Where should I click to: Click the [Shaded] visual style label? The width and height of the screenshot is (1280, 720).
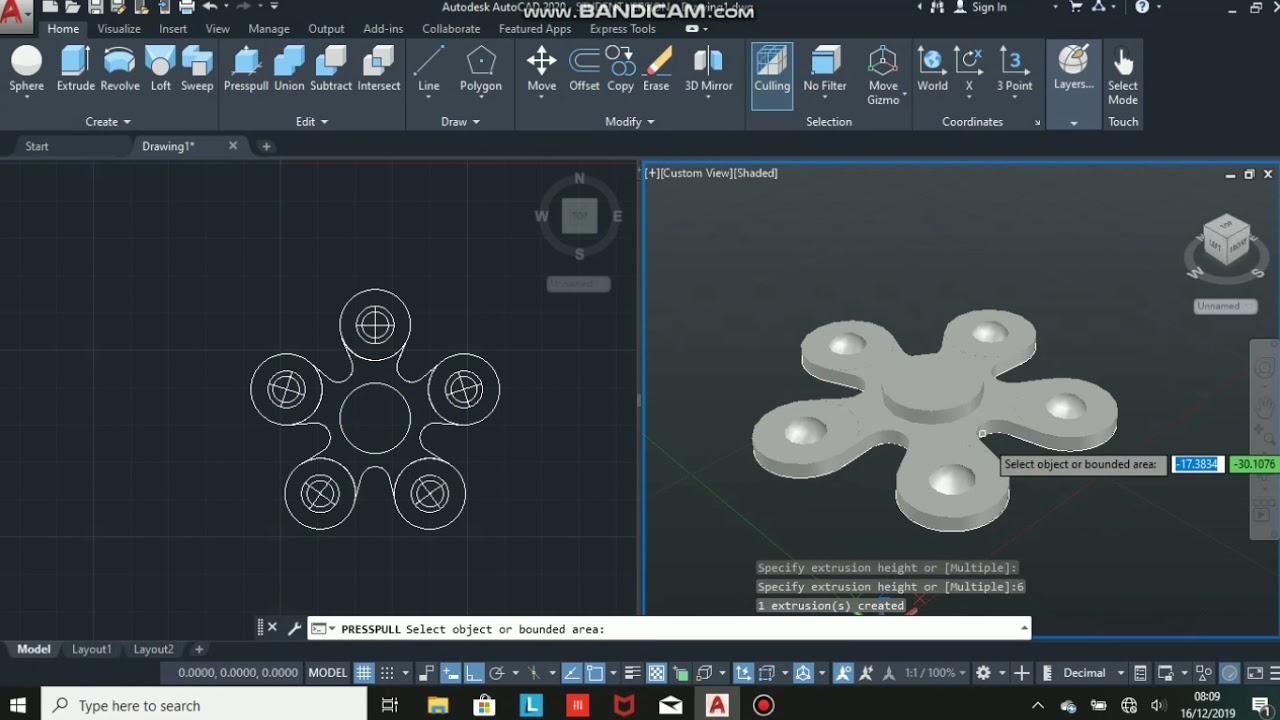(756, 173)
